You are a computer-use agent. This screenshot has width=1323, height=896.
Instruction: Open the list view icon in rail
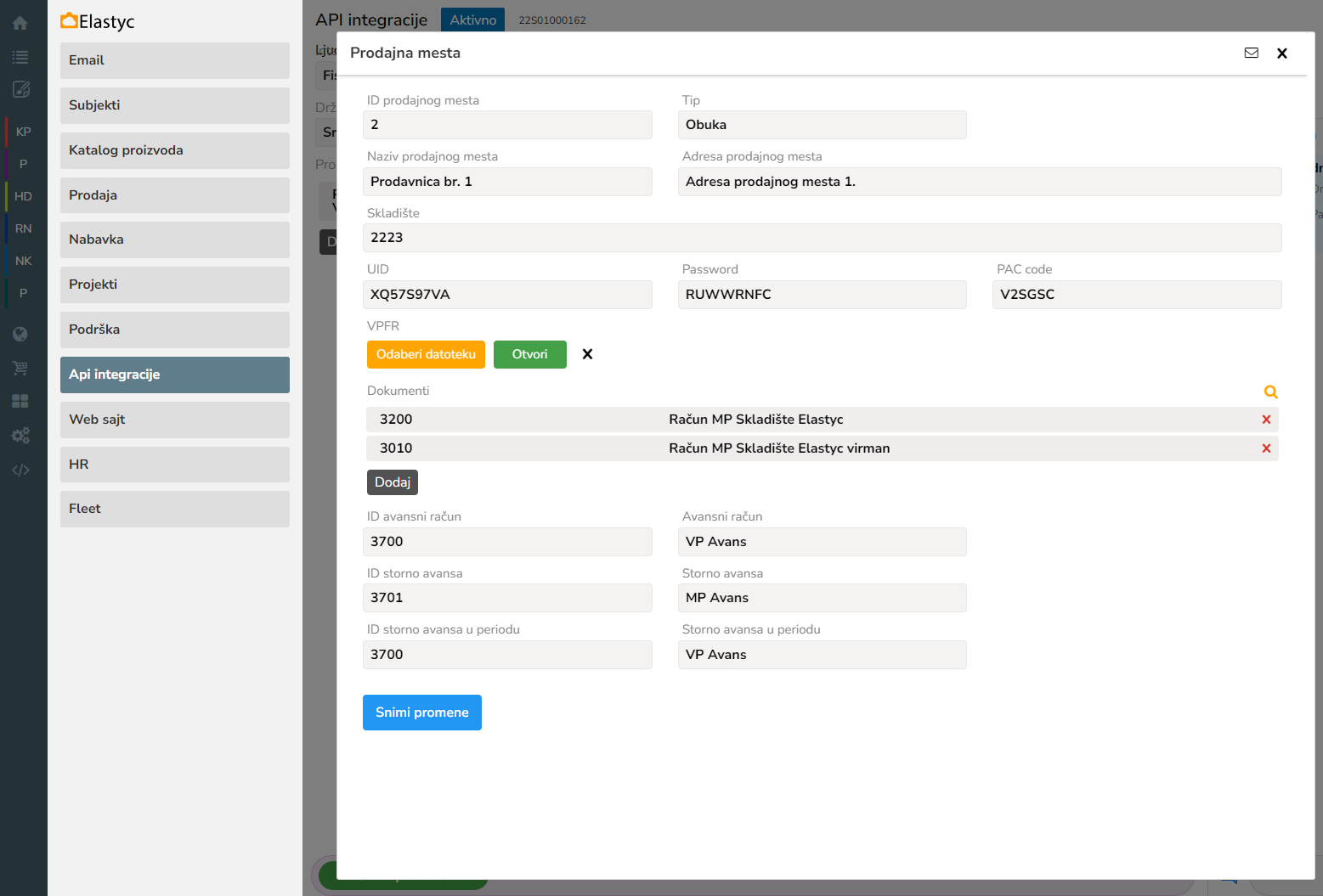click(20, 57)
